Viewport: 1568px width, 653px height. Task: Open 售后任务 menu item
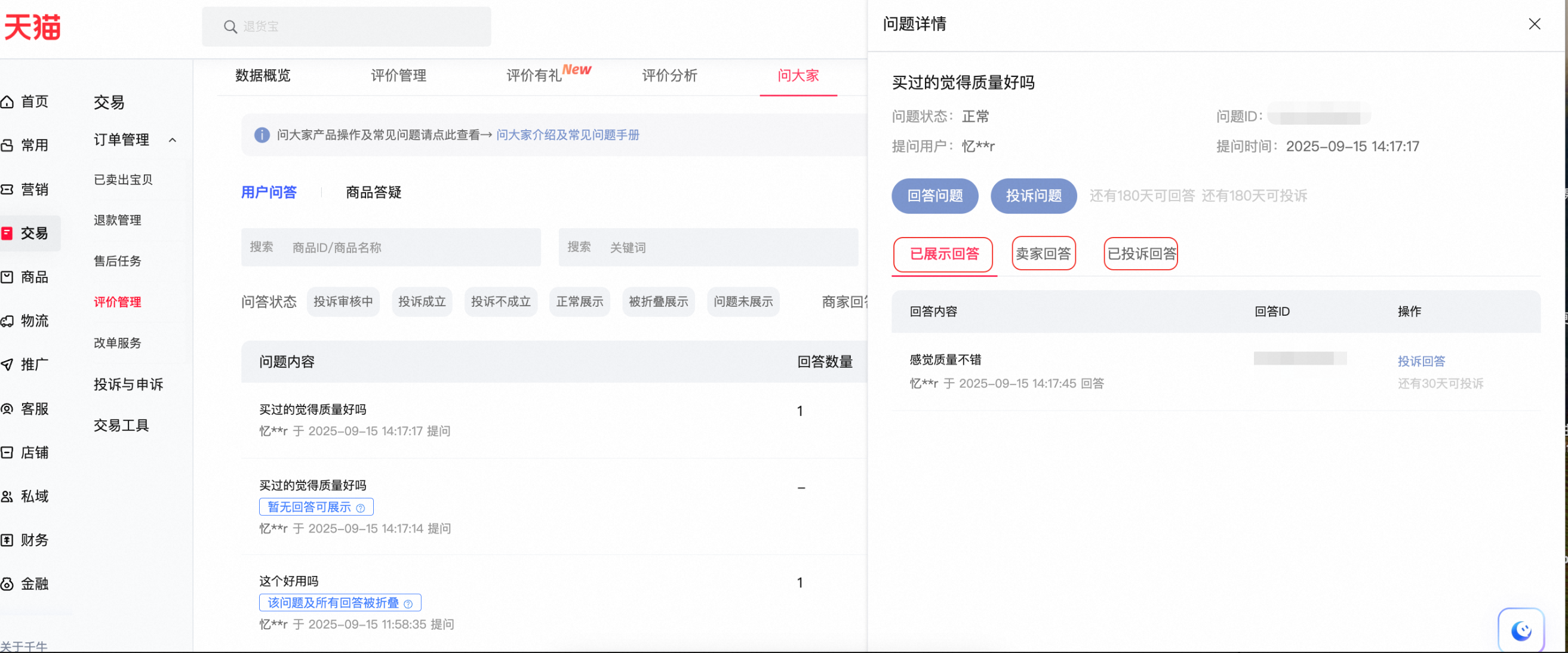click(118, 261)
